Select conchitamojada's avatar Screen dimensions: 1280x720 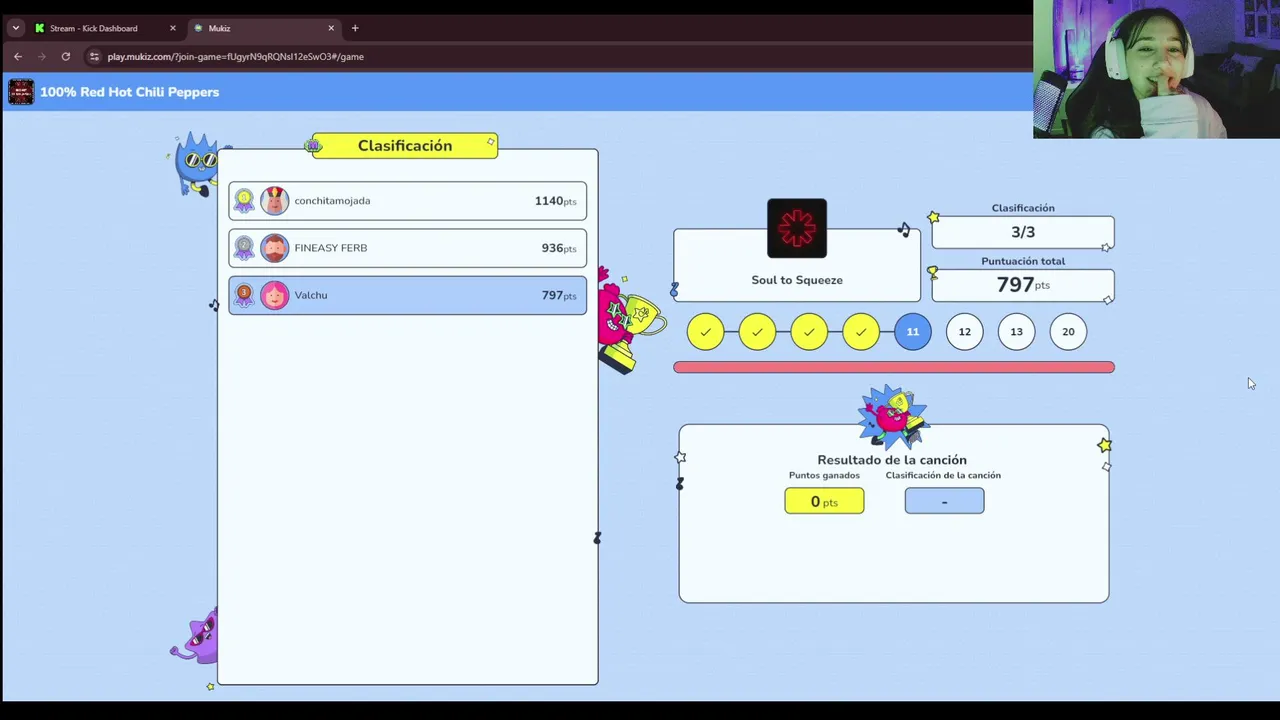(274, 201)
